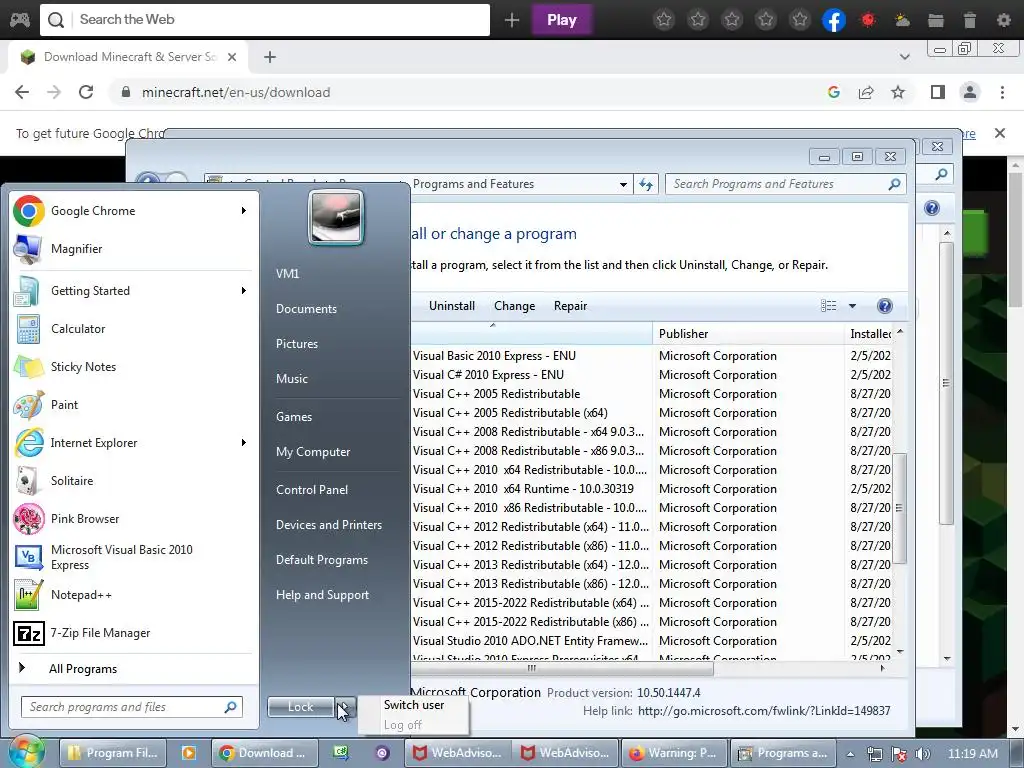Click the 7-Zip File Manager icon

click(28, 633)
